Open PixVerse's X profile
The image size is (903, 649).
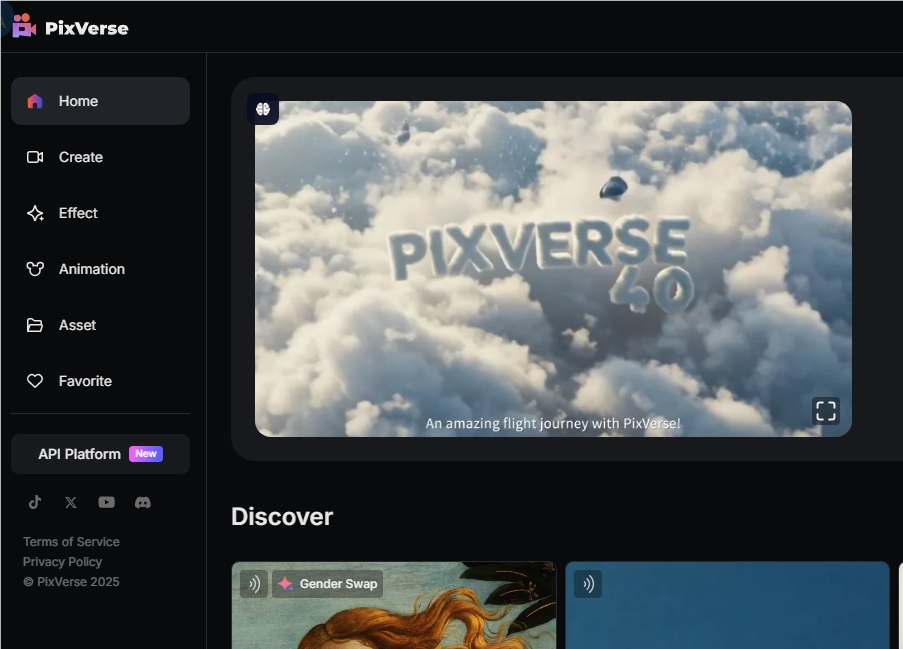tap(70, 502)
